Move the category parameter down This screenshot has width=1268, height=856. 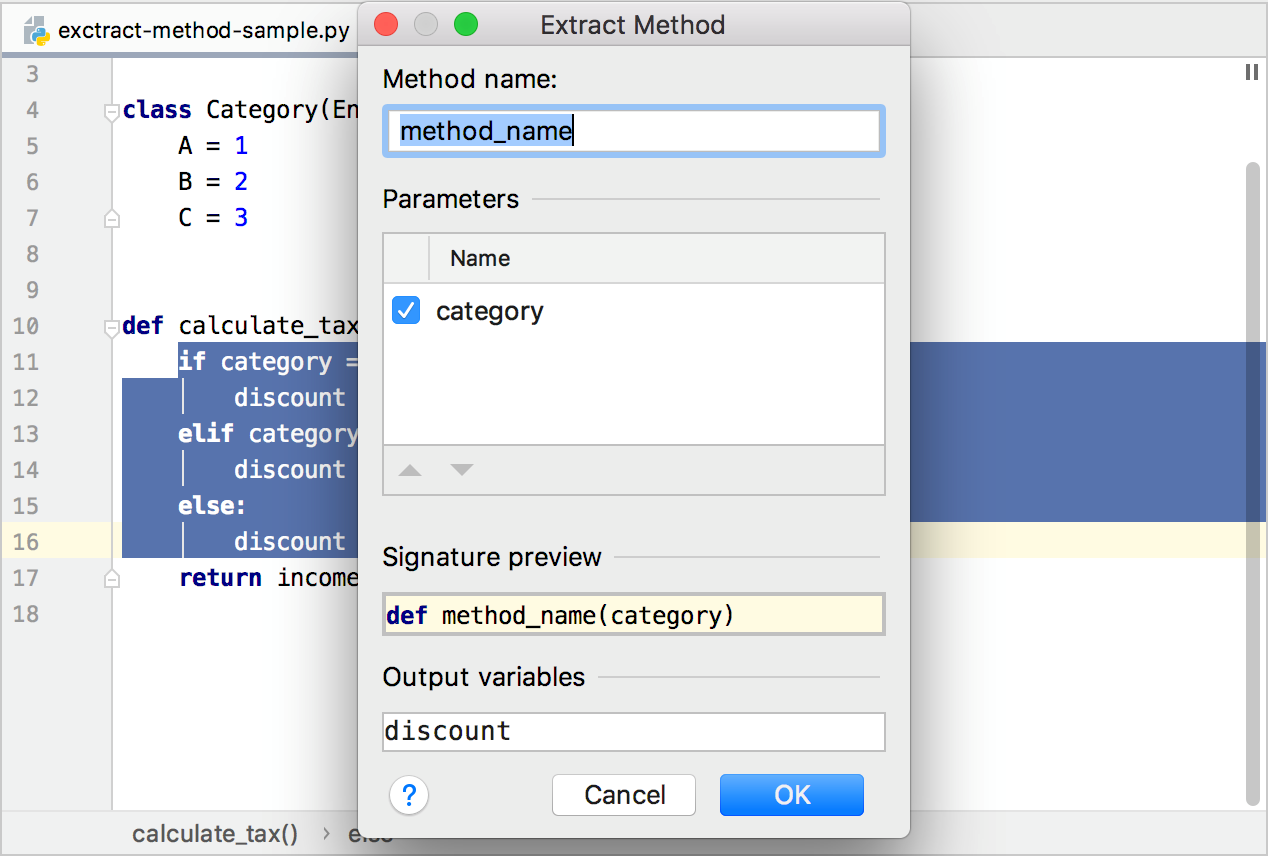[461, 470]
